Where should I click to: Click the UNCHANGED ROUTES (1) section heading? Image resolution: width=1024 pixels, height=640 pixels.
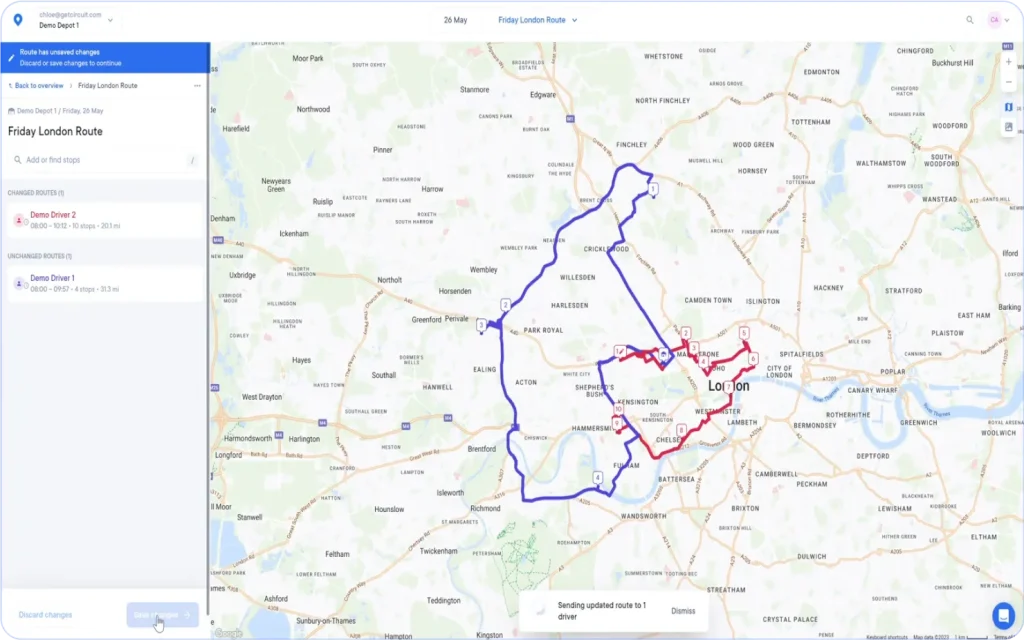tap(40, 256)
